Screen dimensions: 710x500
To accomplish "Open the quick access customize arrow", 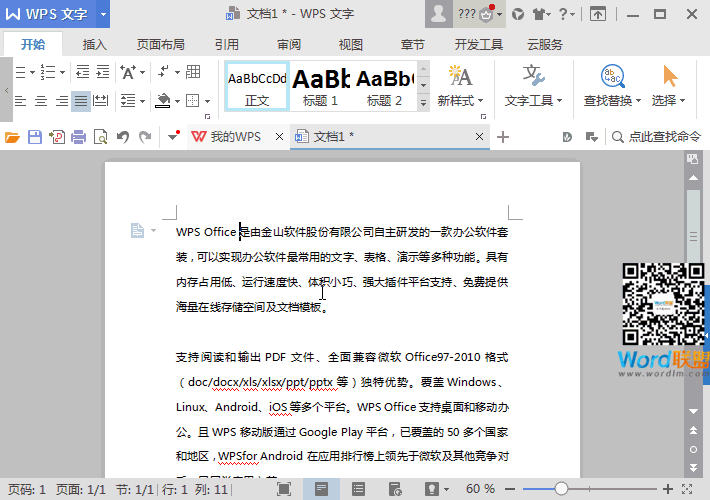I will coord(173,136).
